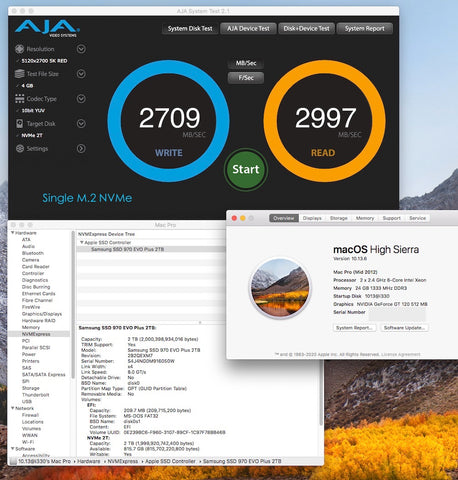The image size is (458, 480).
Task: Switch units to F/Sec
Action: point(246,78)
